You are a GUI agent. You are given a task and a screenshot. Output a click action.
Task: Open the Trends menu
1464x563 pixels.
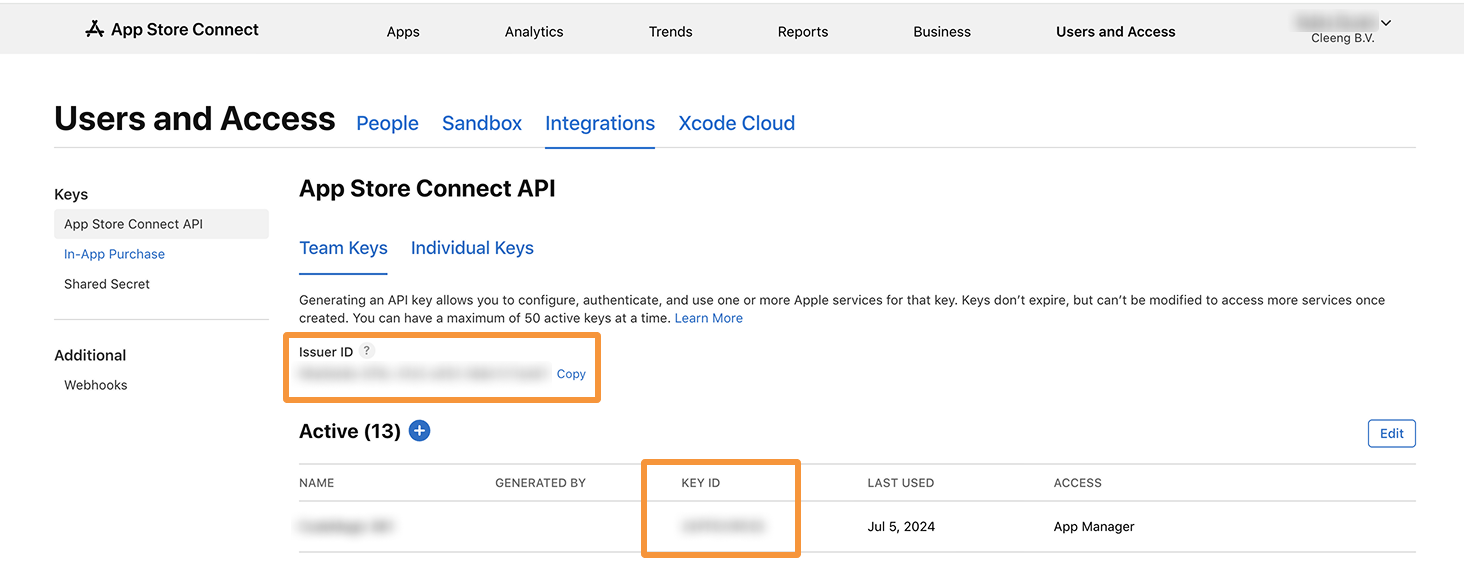tap(670, 31)
